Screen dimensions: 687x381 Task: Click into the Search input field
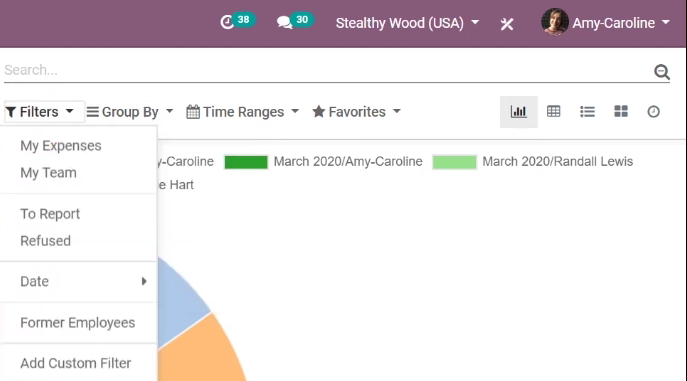pyautogui.click(x=326, y=71)
